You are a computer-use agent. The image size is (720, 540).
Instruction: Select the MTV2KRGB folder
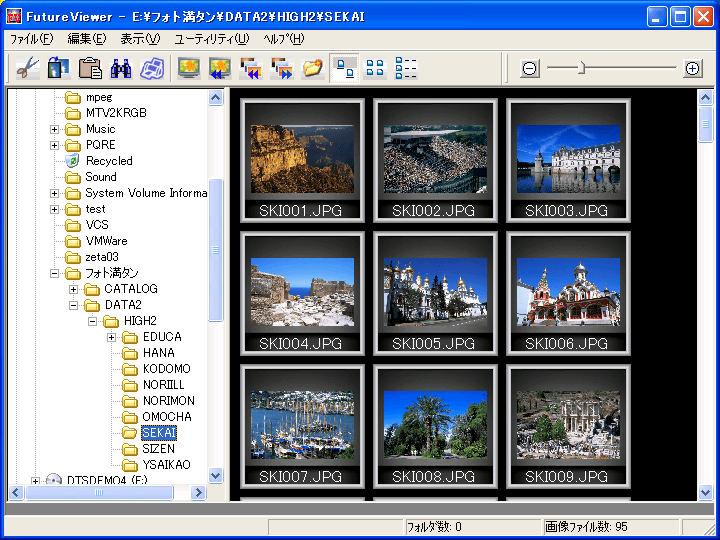tap(116, 113)
